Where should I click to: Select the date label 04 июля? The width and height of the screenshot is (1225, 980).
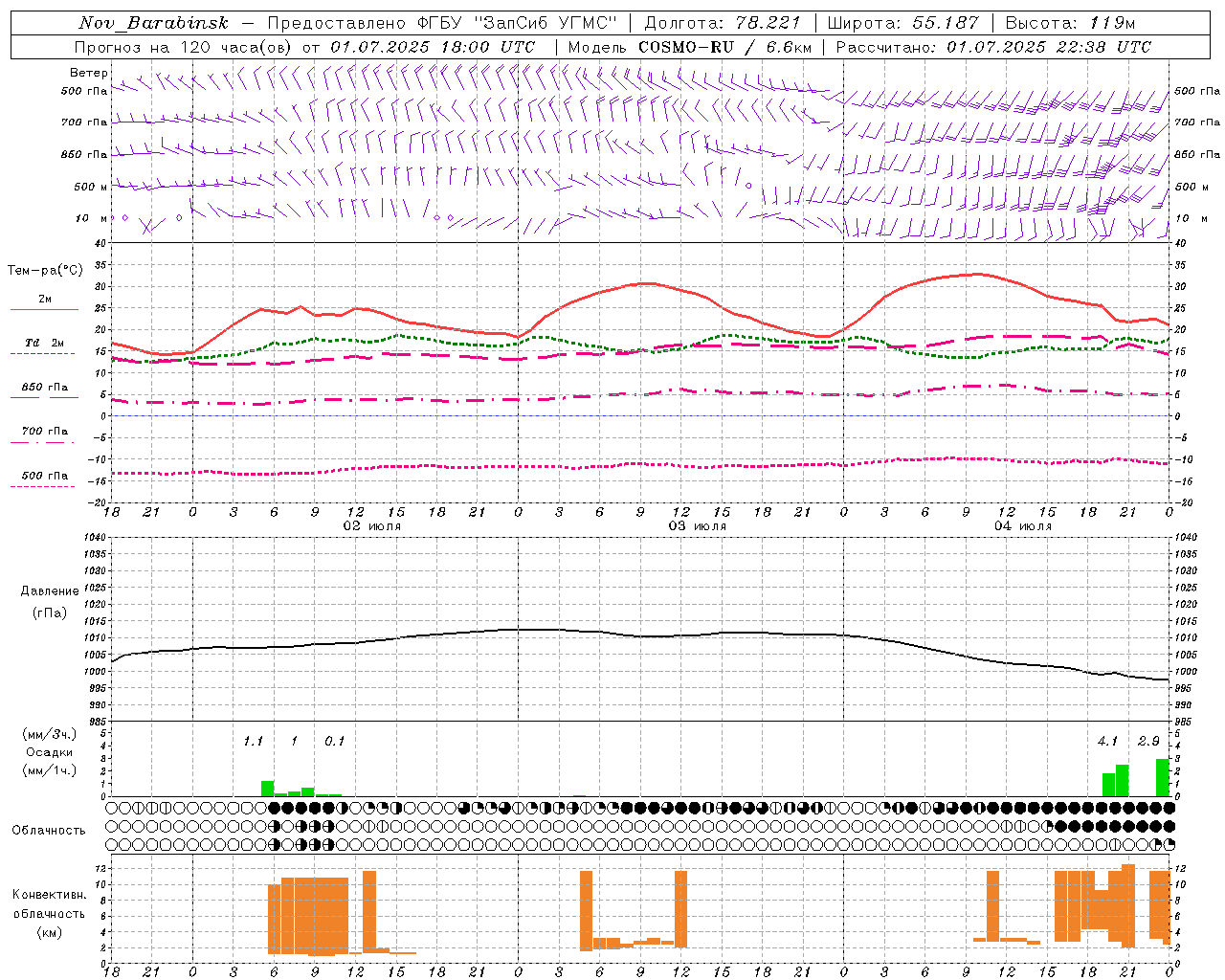[x=1022, y=526]
